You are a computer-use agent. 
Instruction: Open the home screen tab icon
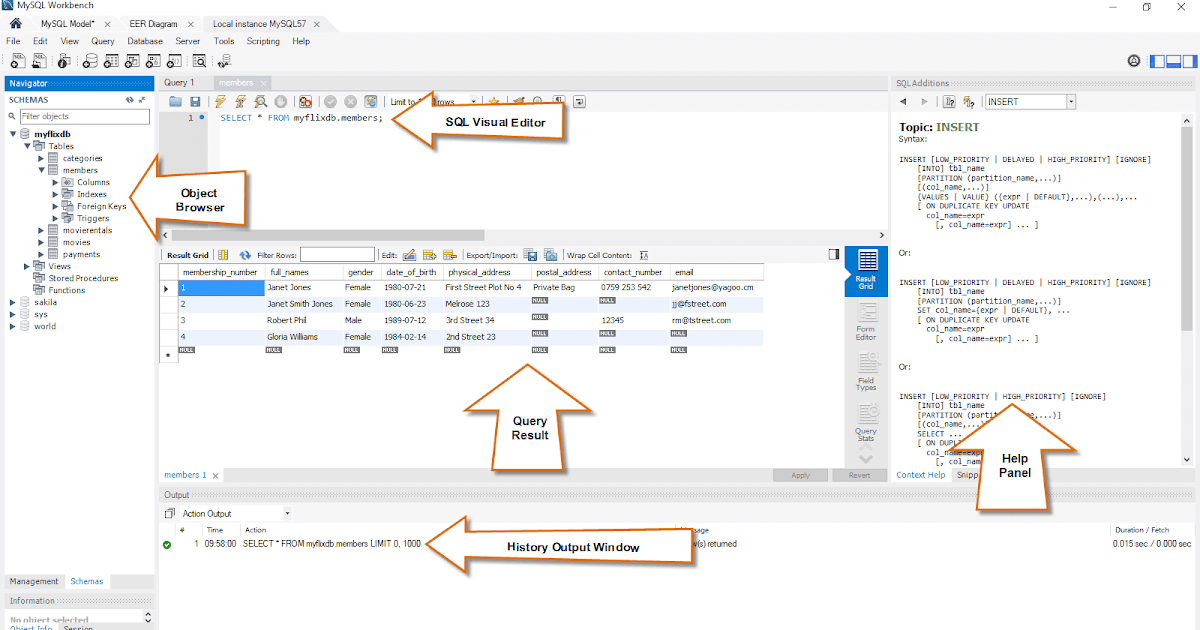coord(15,22)
